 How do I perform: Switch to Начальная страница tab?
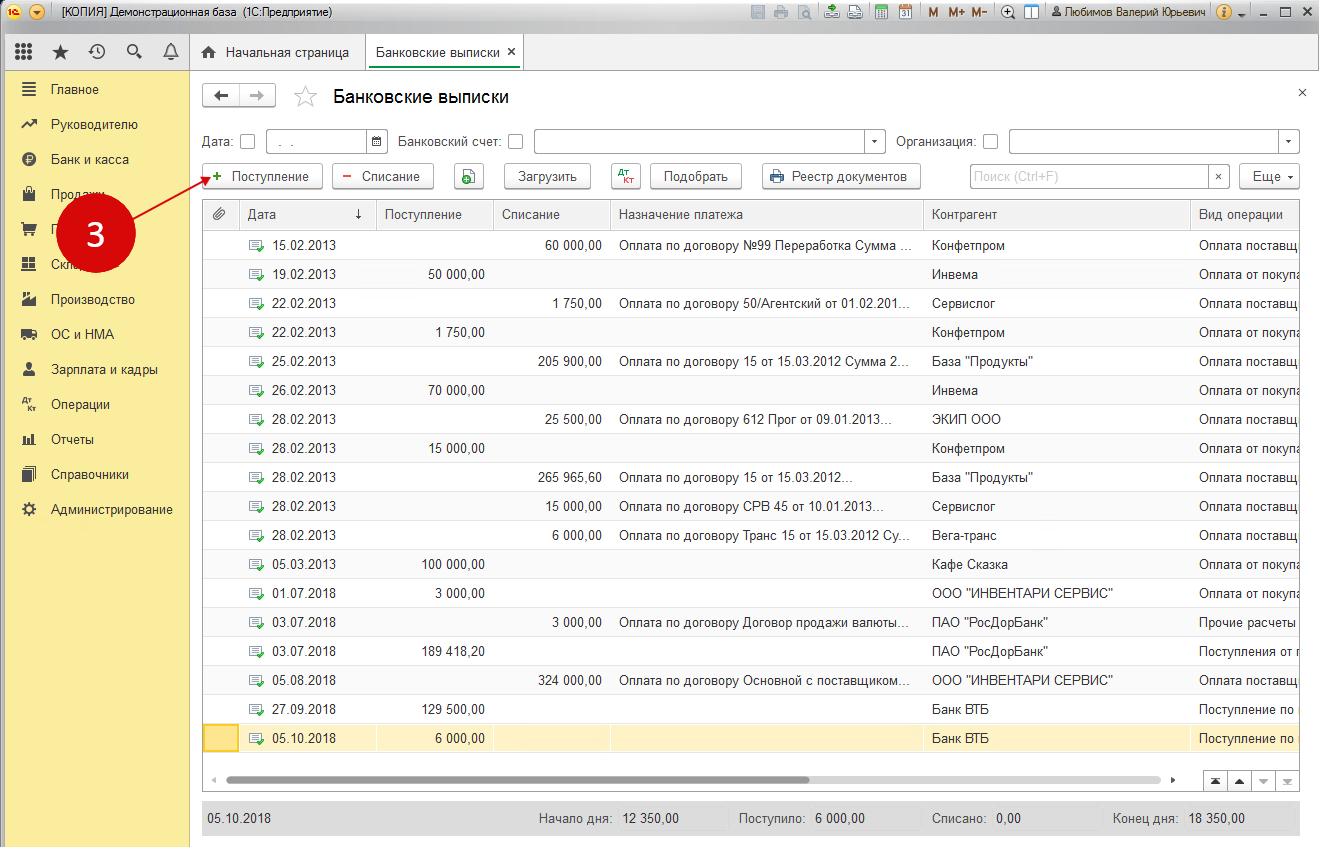277,52
